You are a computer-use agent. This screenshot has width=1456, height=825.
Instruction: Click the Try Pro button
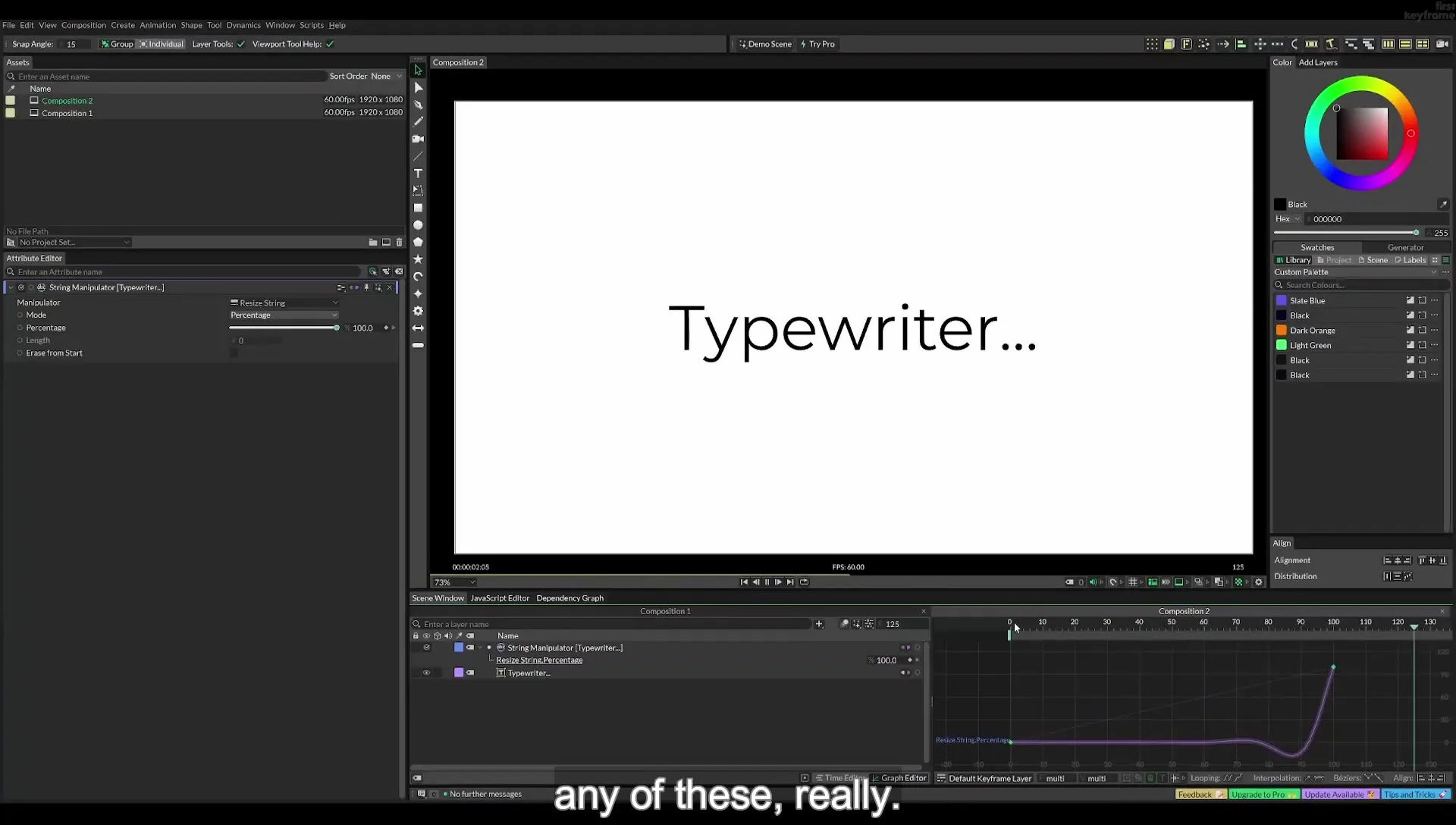pos(818,44)
